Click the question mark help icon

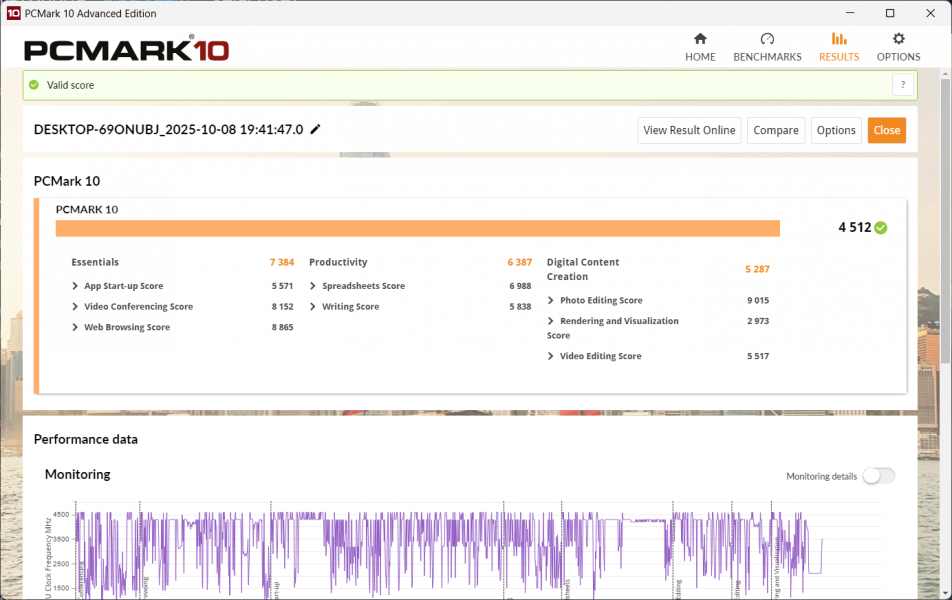coord(903,85)
